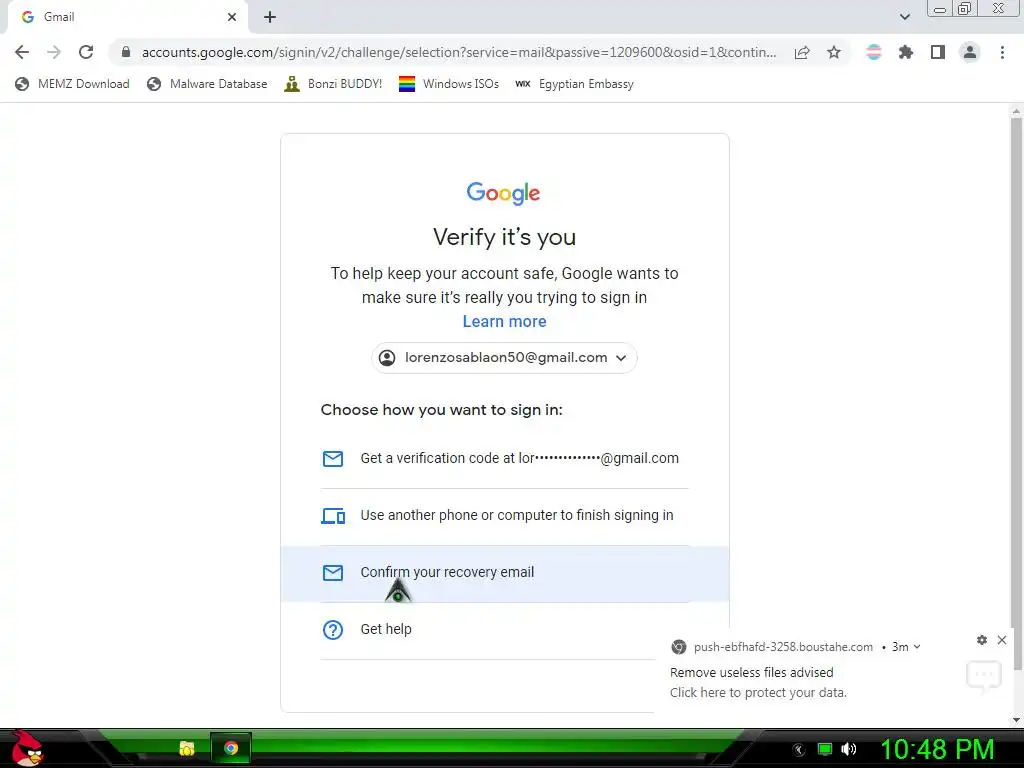Click the browser forward arrow
Image resolution: width=1024 pixels, height=768 pixels.
(x=54, y=52)
